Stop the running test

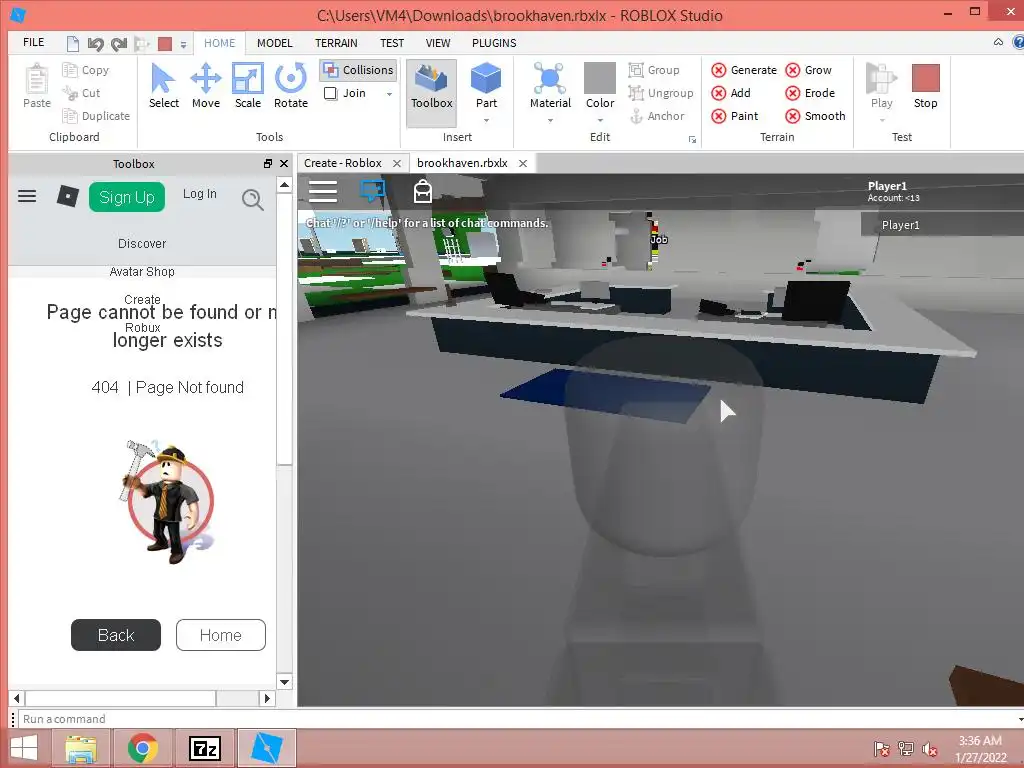(925, 86)
